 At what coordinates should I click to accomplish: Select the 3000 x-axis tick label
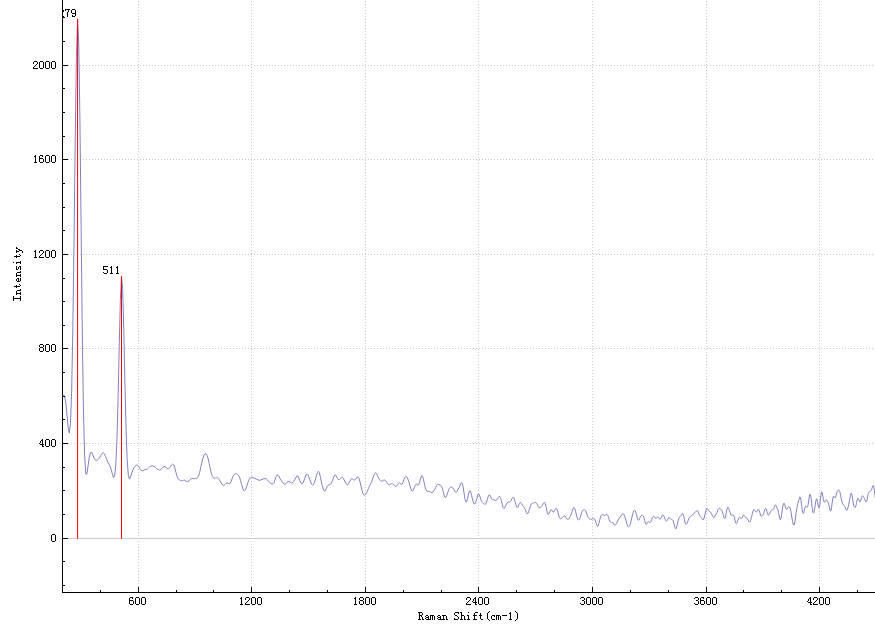(x=592, y=601)
